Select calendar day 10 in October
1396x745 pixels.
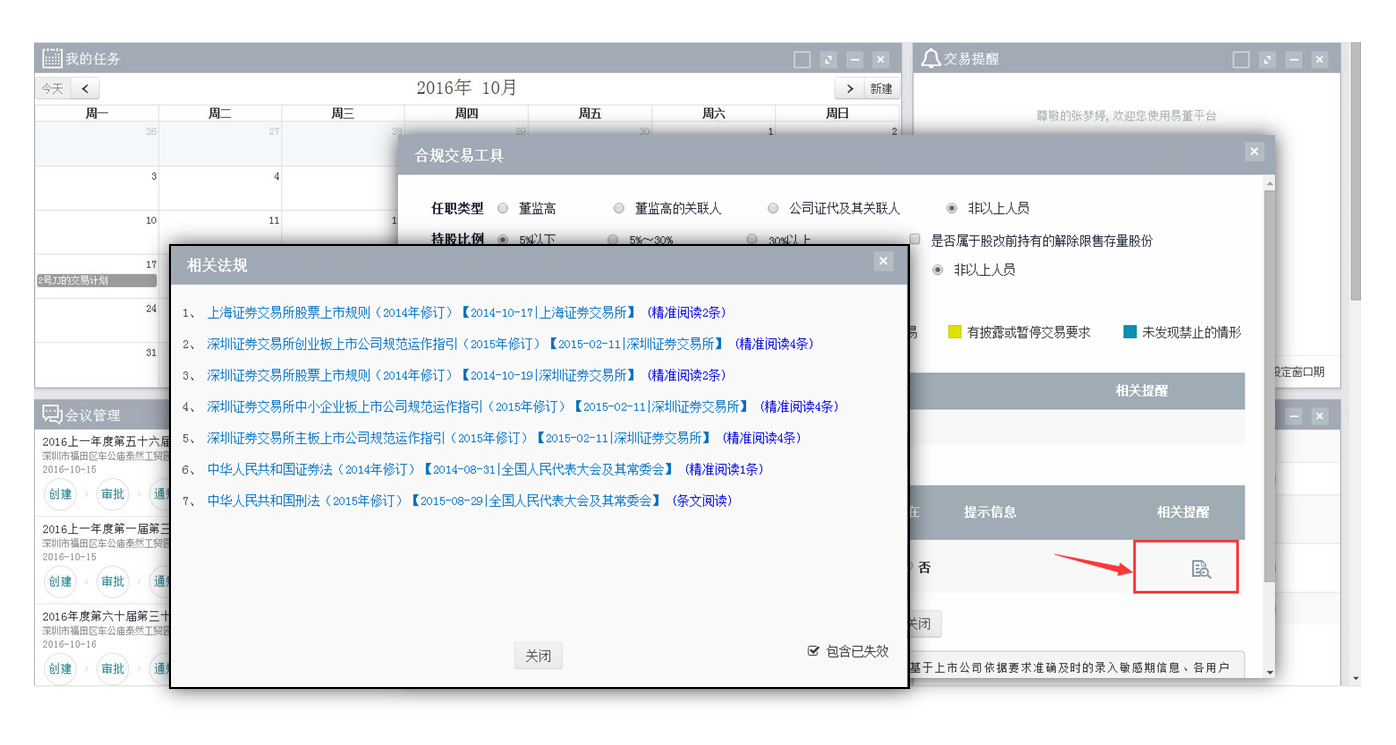point(97,232)
